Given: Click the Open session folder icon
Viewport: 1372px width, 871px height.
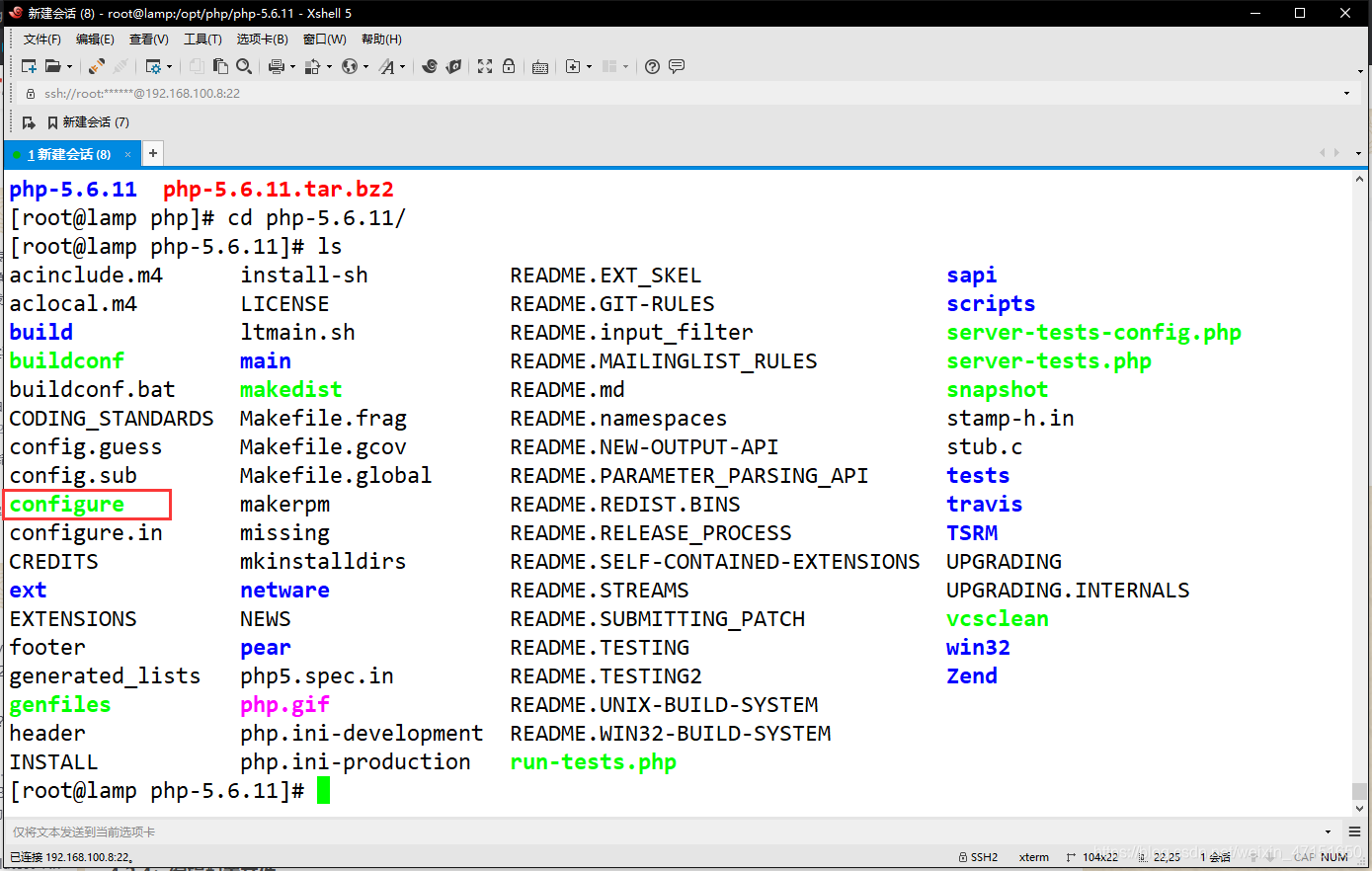Looking at the screenshot, I should [x=52, y=66].
